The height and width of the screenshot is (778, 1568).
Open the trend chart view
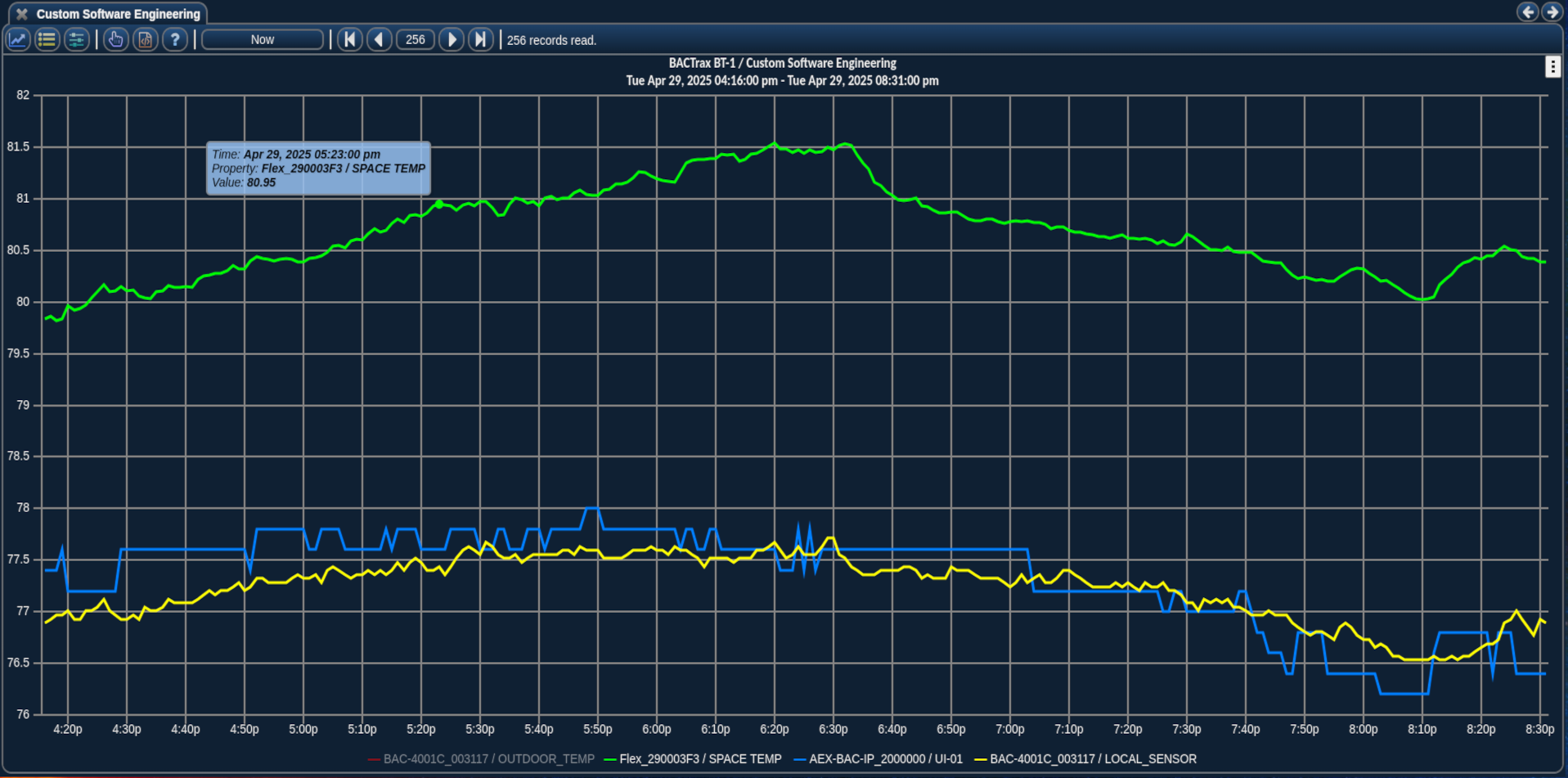pos(18,39)
